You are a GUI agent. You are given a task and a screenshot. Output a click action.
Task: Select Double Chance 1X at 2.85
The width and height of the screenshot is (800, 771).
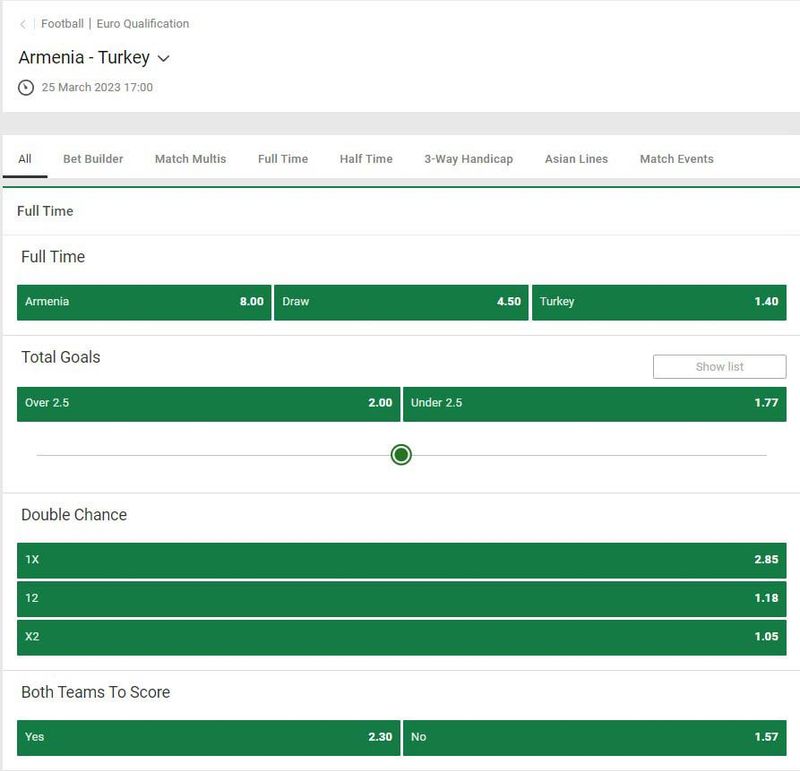pos(401,560)
